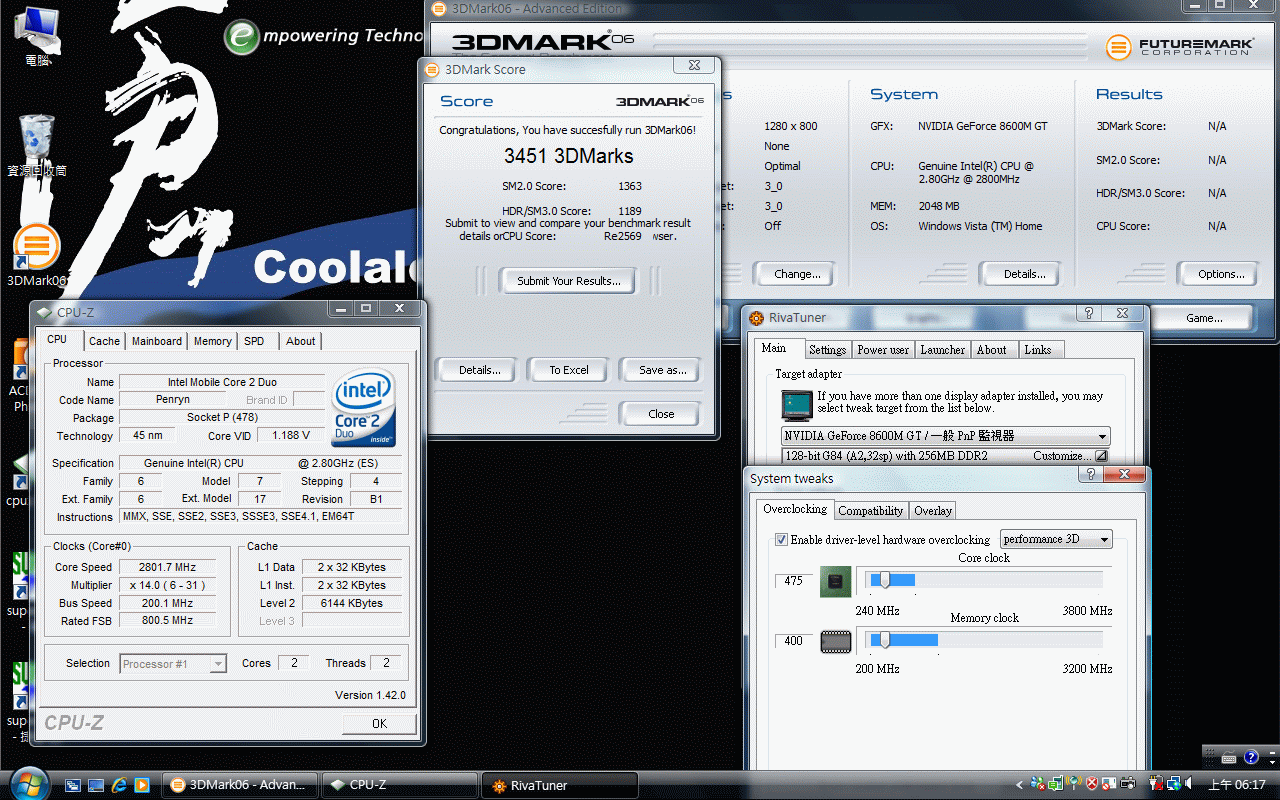Click Game button in 3DMark06
Screen dimensions: 1280x800
pyautogui.click(x=1203, y=318)
